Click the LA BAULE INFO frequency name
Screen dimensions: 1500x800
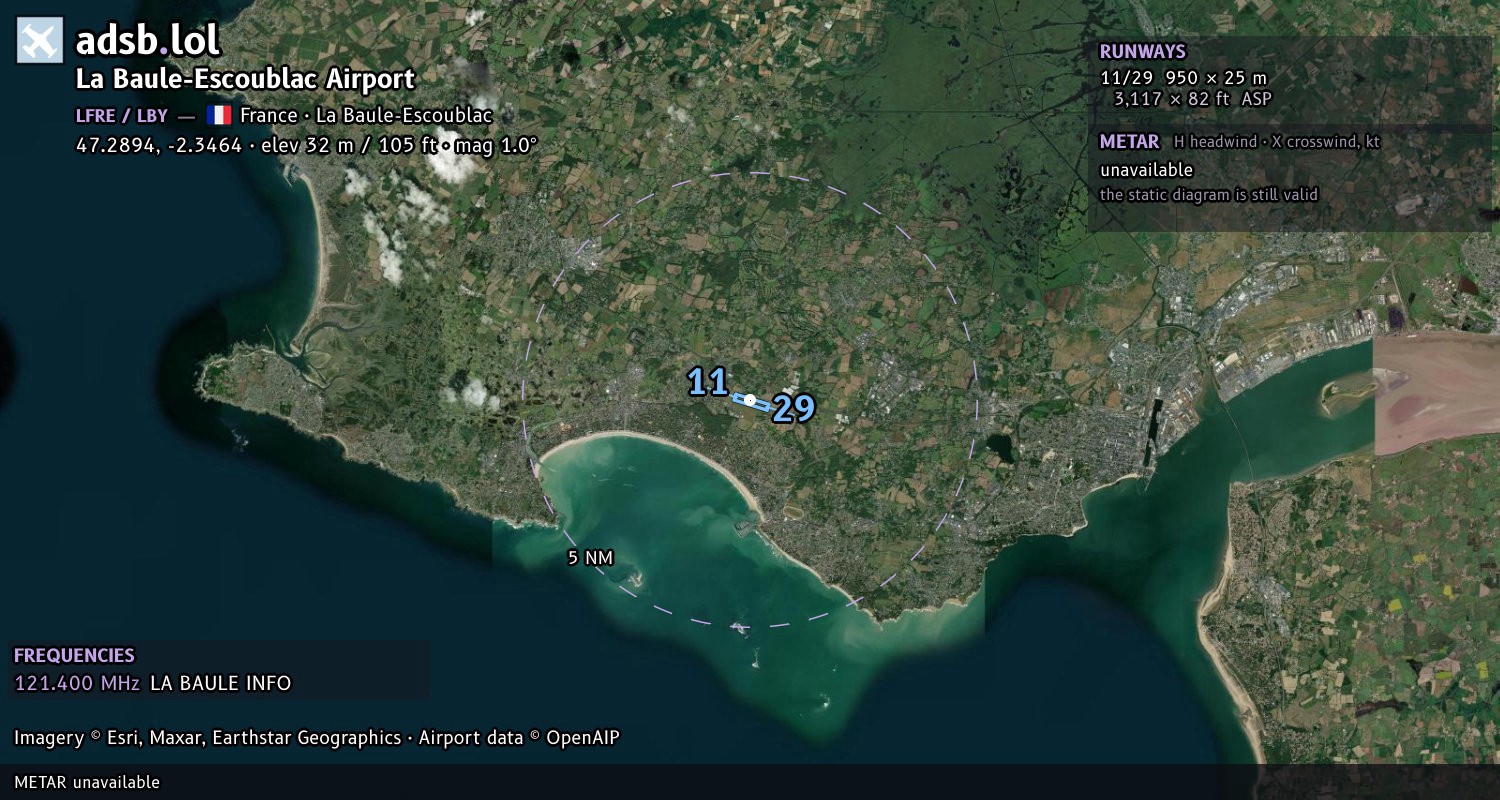pyautogui.click(x=221, y=684)
